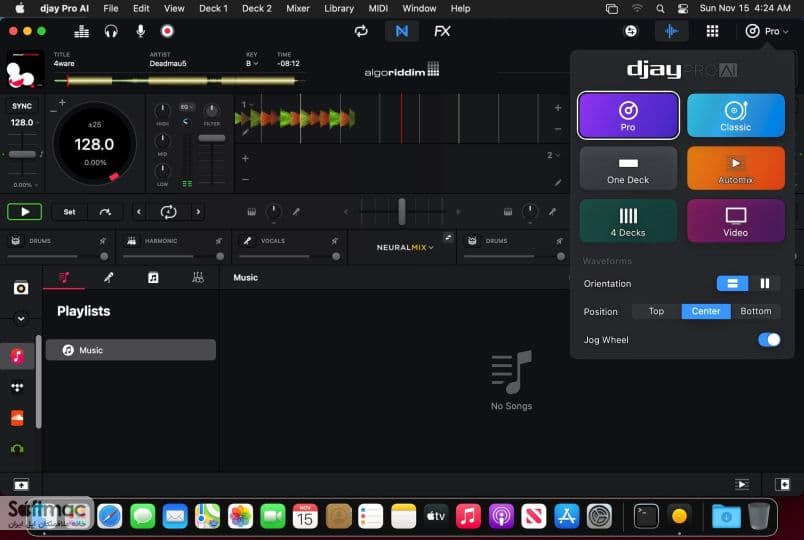Select the Music library source in sidebar
Image resolution: width=804 pixels, height=540 pixels.
[x=17, y=356]
